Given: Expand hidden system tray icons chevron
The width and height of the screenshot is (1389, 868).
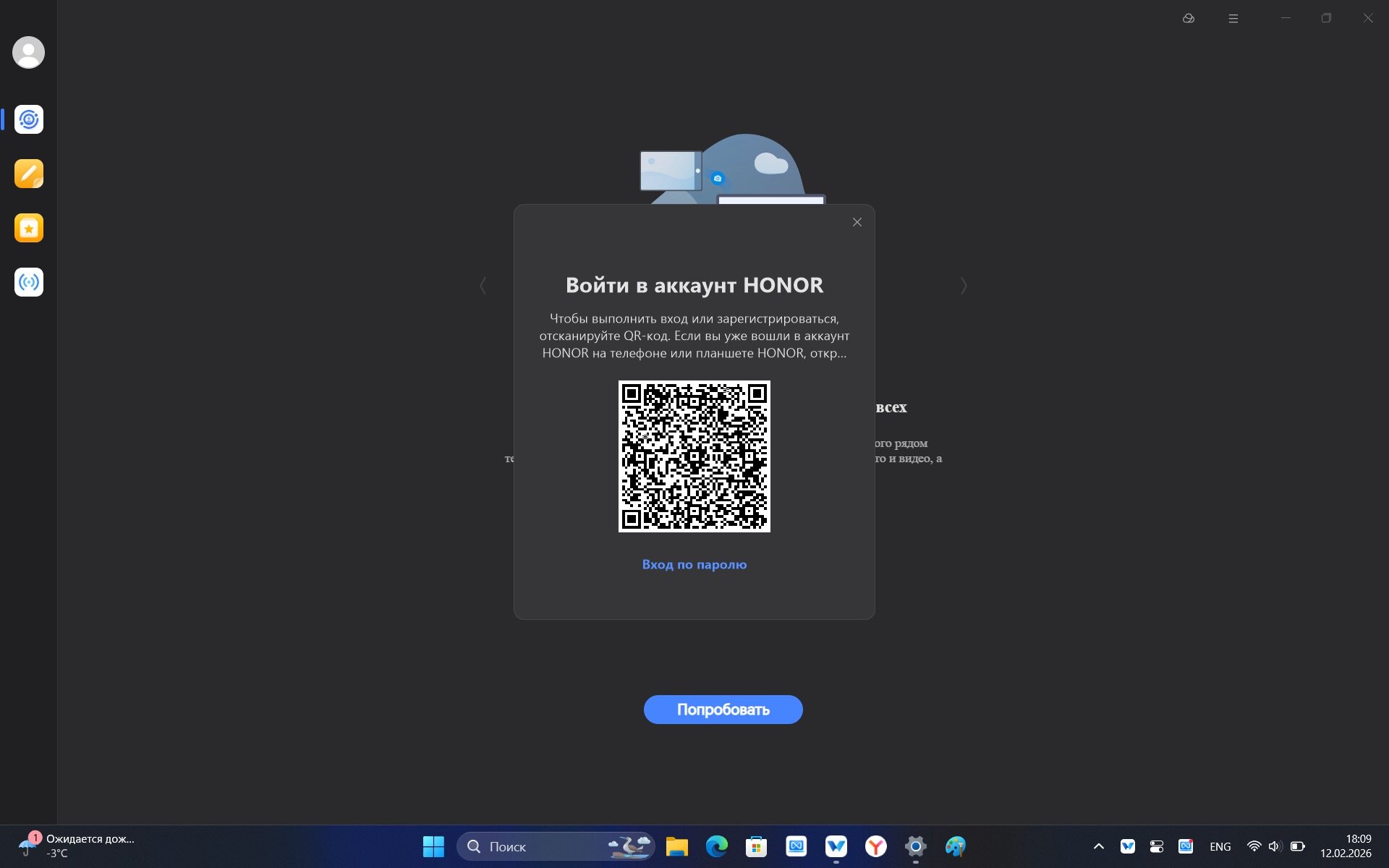Looking at the screenshot, I should [1098, 846].
